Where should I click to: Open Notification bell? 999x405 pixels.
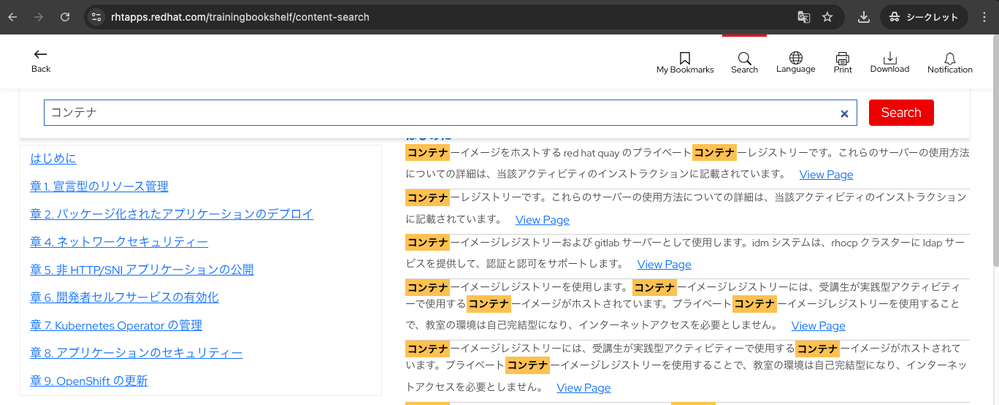(x=949, y=59)
